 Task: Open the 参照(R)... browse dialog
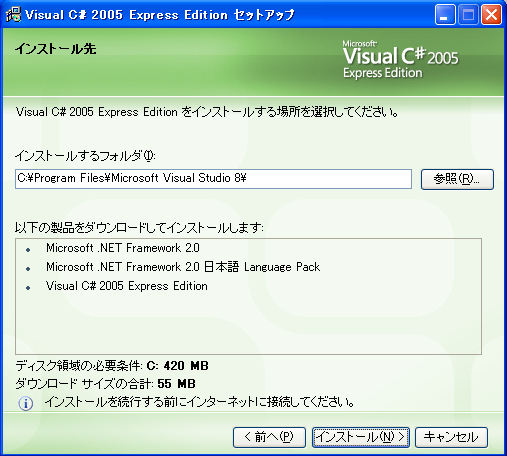pos(457,179)
